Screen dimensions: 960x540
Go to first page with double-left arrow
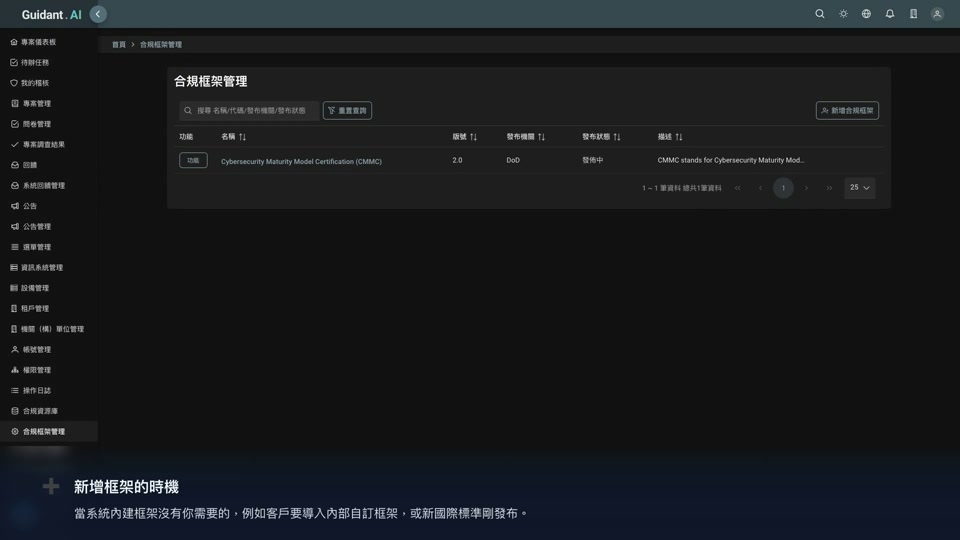[738, 188]
